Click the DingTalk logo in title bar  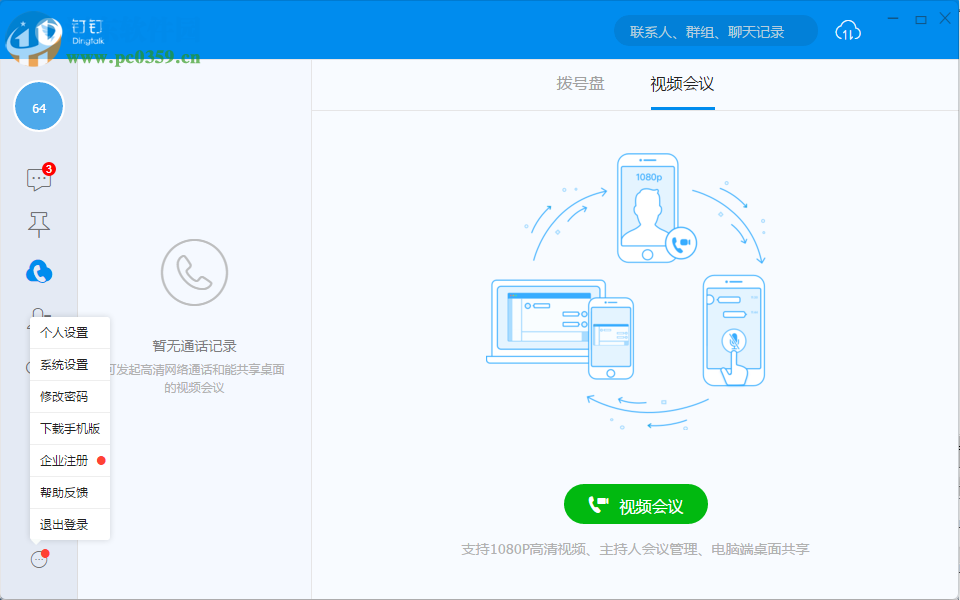click(x=88, y=32)
